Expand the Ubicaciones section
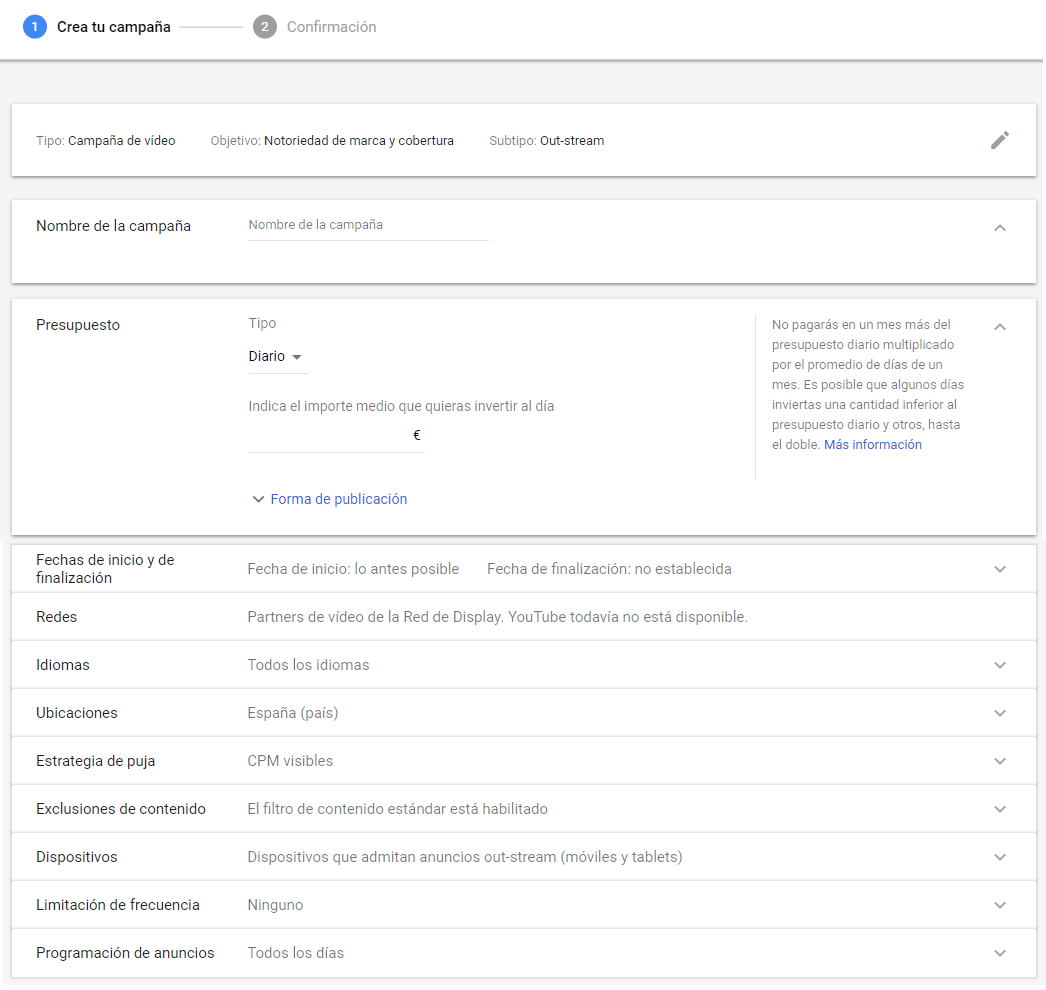The width and height of the screenshot is (1046, 990). 999,712
